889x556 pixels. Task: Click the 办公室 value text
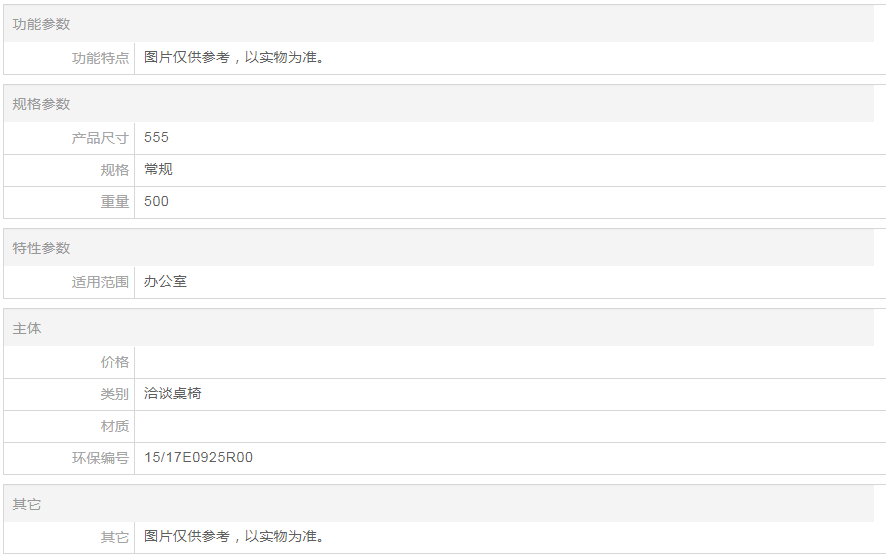click(x=165, y=282)
